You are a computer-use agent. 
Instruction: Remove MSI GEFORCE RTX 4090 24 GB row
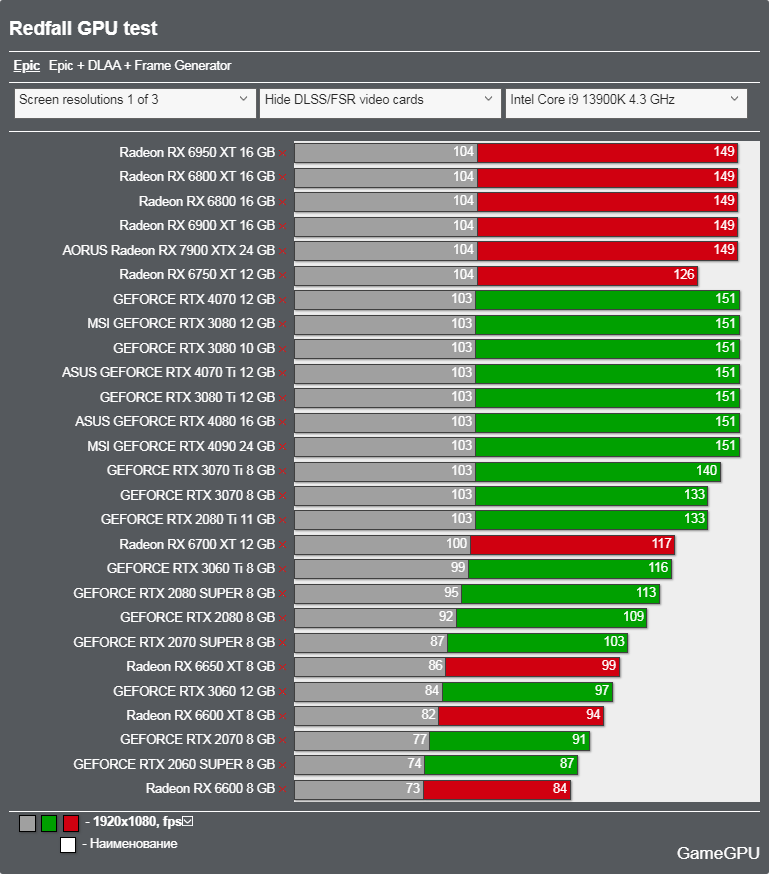point(283,446)
